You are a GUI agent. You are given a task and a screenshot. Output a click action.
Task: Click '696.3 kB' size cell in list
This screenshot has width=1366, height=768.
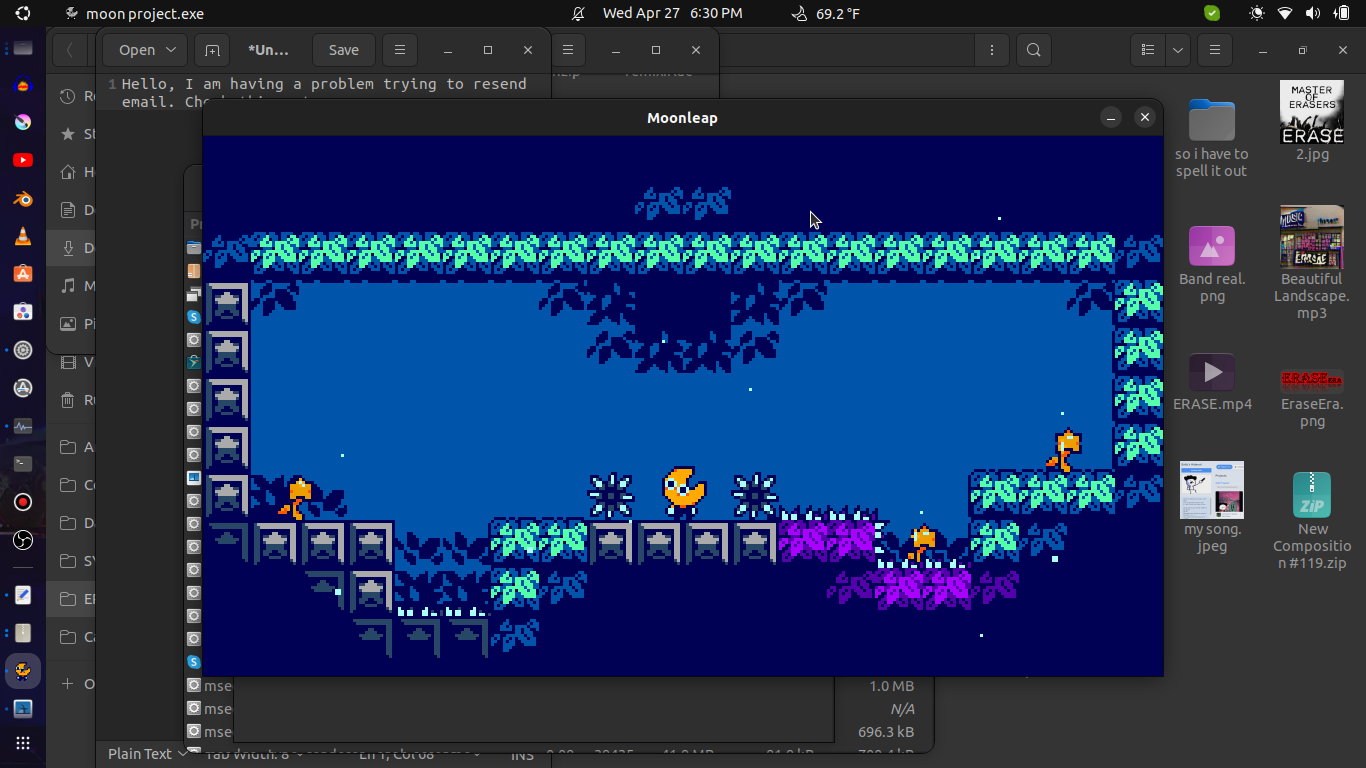point(887,732)
